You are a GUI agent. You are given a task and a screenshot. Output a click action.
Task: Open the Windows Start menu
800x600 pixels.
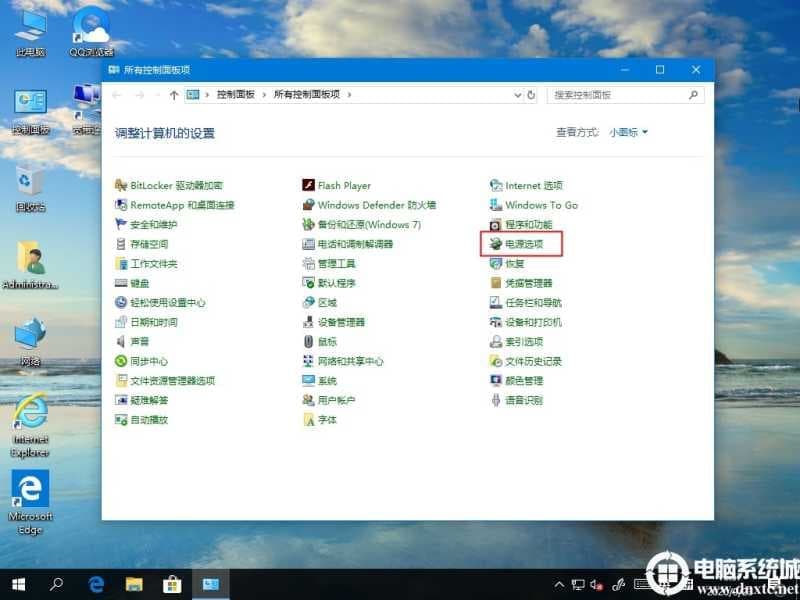[19, 584]
